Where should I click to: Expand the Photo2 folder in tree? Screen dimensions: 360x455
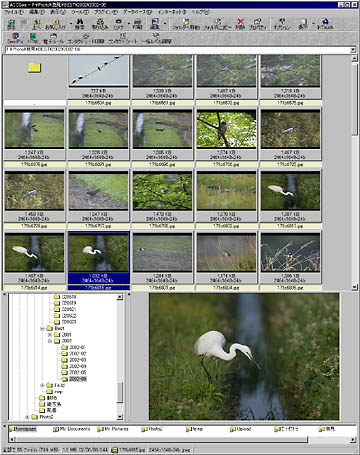tap(27, 417)
